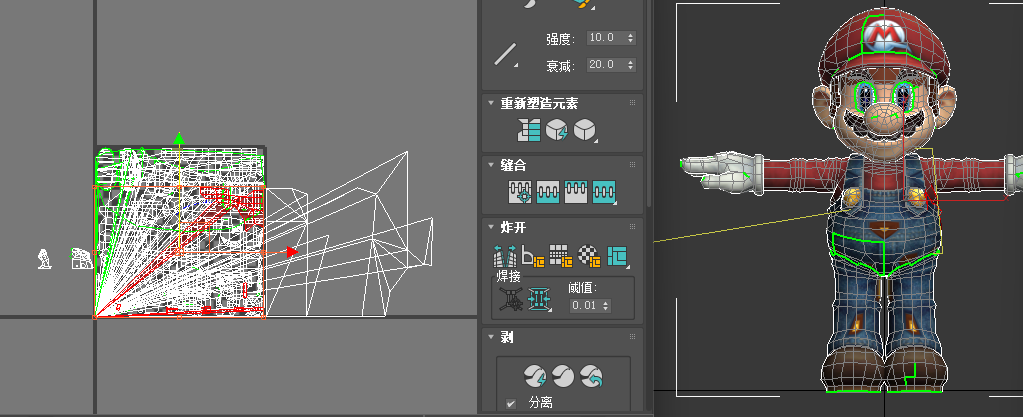Click the 强度 spinner arrows
The height and width of the screenshot is (417, 1023).
click(631, 38)
